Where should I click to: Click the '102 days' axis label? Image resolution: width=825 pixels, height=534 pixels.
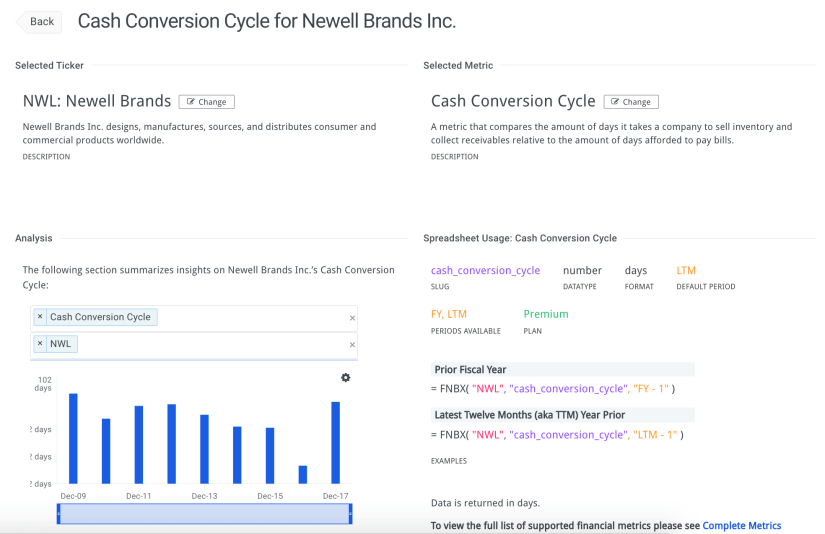pos(44,384)
